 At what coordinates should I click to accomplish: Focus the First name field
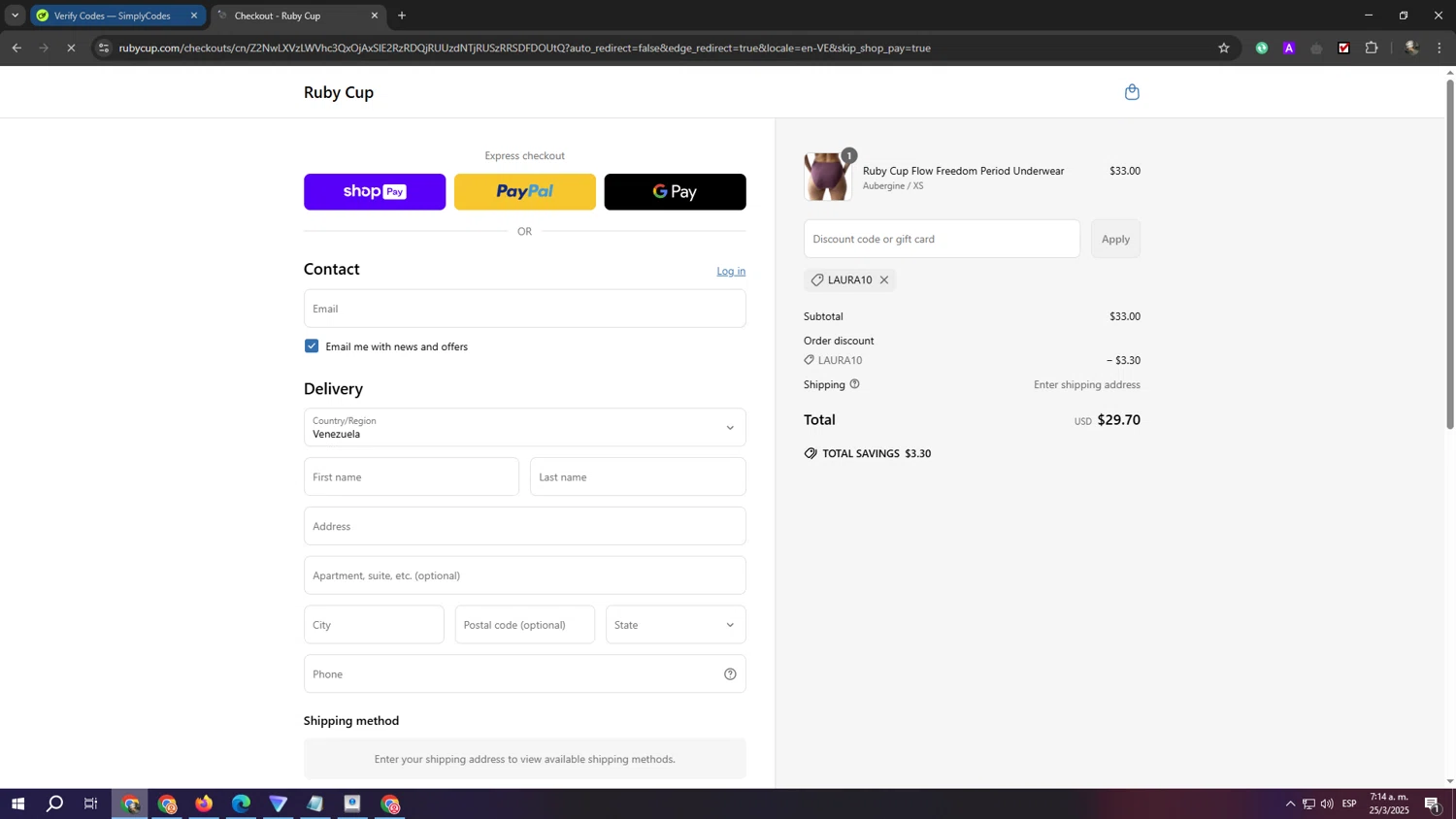click(x=412, y=477)
